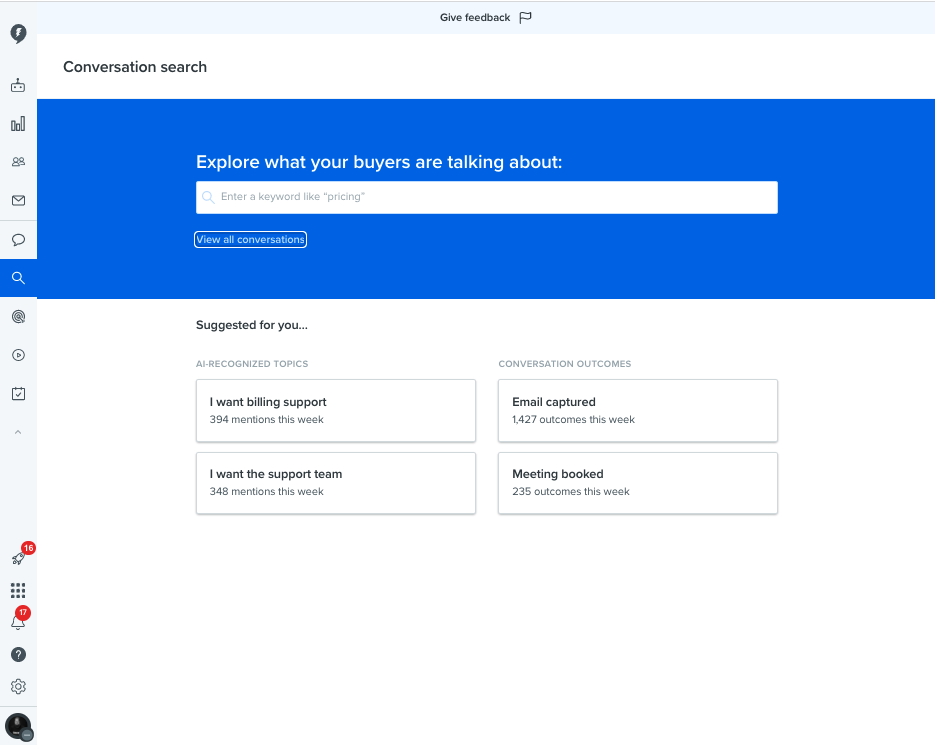Viewport: 935px width, 745px height.
Task: Open notifications bell with 17 badge
Action: tap(18, 623)
